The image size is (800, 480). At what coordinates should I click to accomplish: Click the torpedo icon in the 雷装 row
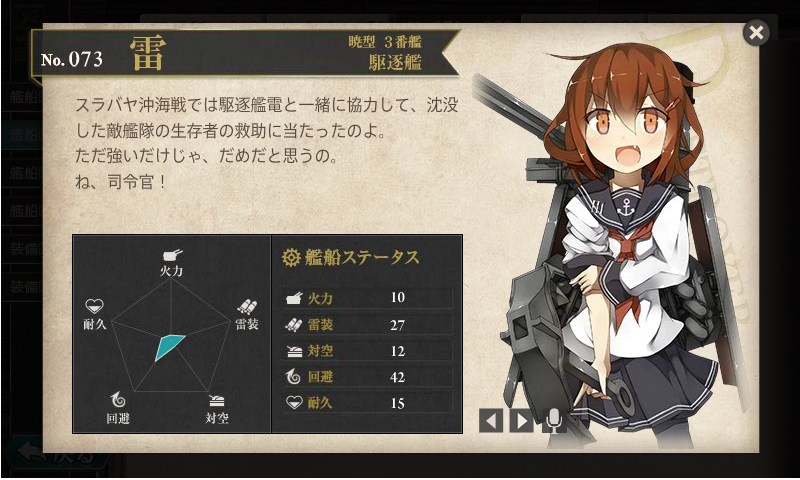[x=293, y=324]
